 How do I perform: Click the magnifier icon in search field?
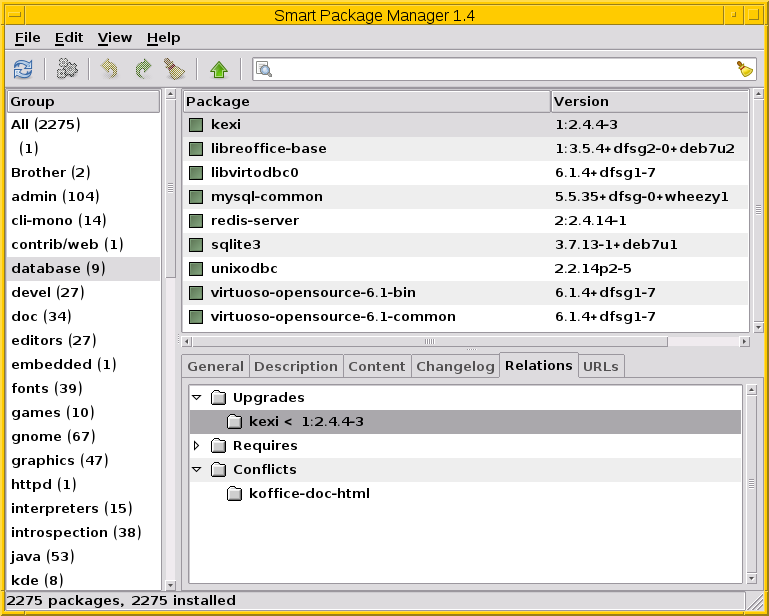click(x=264, y=69)
